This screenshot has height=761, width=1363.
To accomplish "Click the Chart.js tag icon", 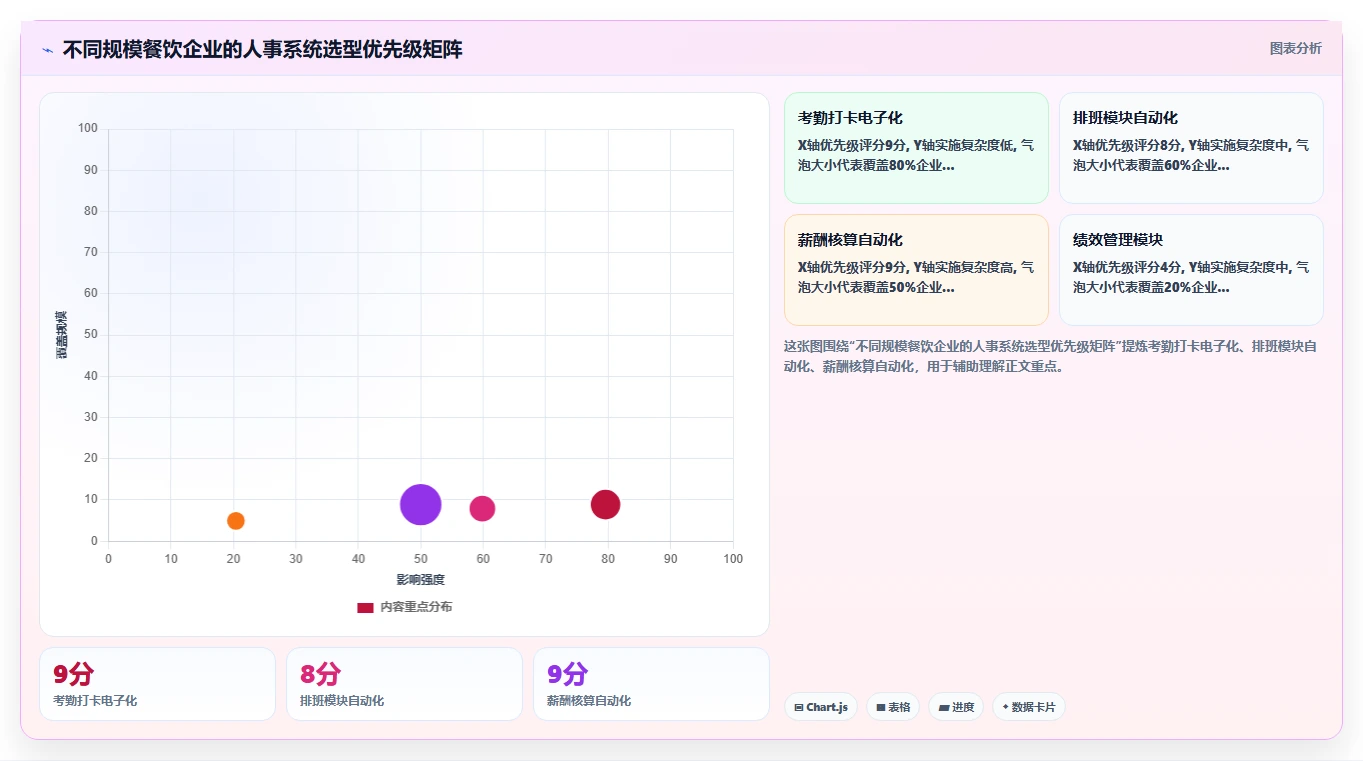I will [x=798, y=707].
